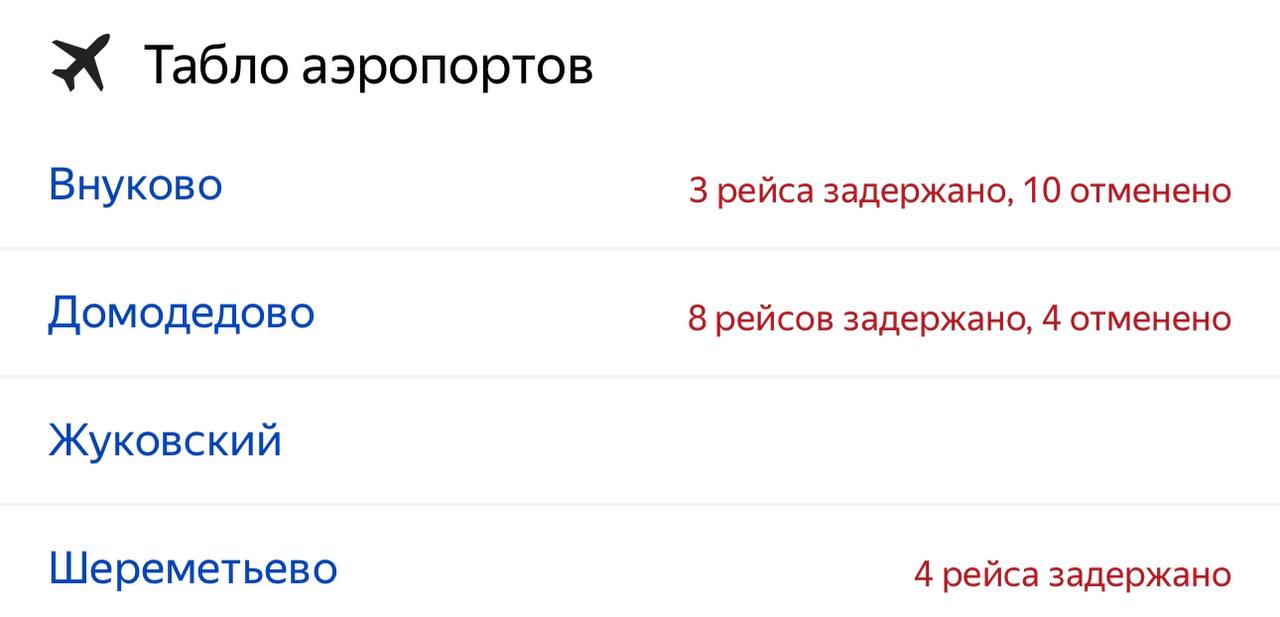Click blank space in the Внуково row
1280x617 pixels.
(x=450, y=187)
